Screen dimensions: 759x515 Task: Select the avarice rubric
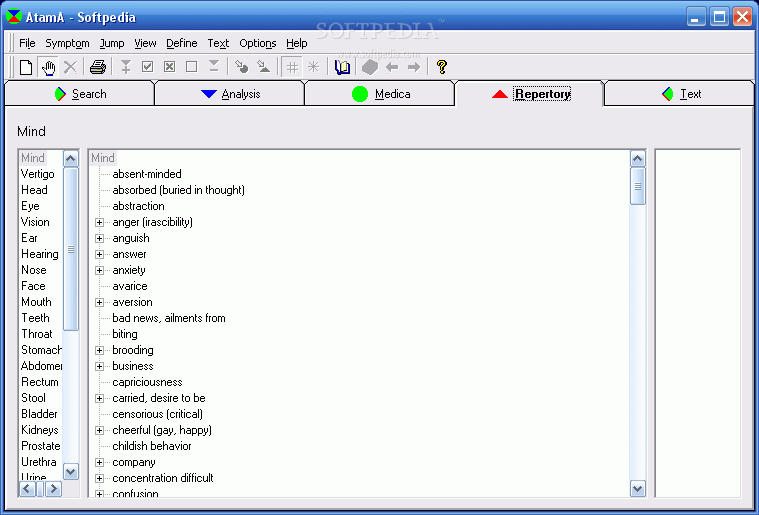coord(130,286)
